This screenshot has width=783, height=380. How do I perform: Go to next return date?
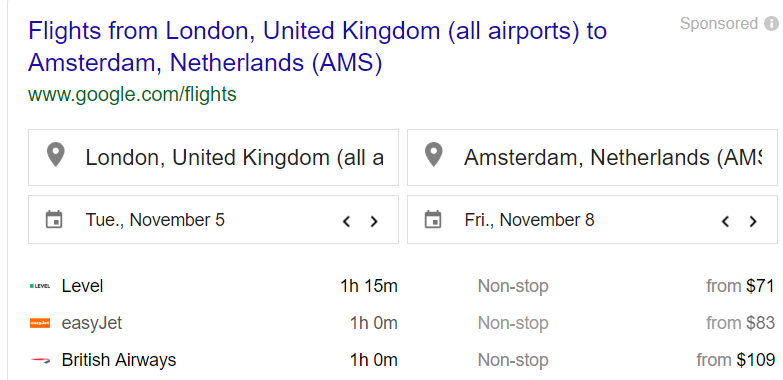pyautogui.click(x=753, y=221)
